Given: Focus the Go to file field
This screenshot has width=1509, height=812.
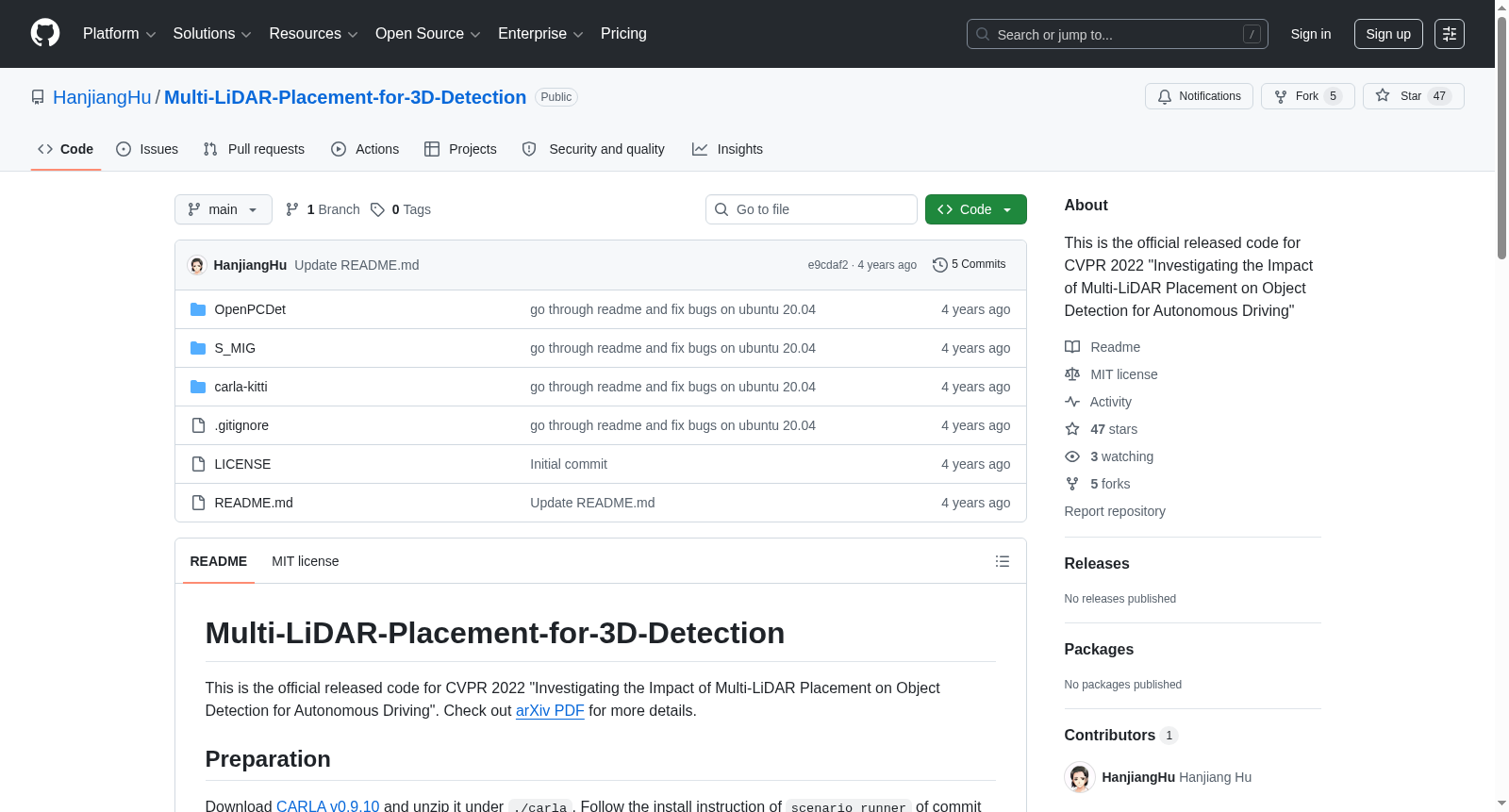Looking at the screenshot, I should pos(811,209).
